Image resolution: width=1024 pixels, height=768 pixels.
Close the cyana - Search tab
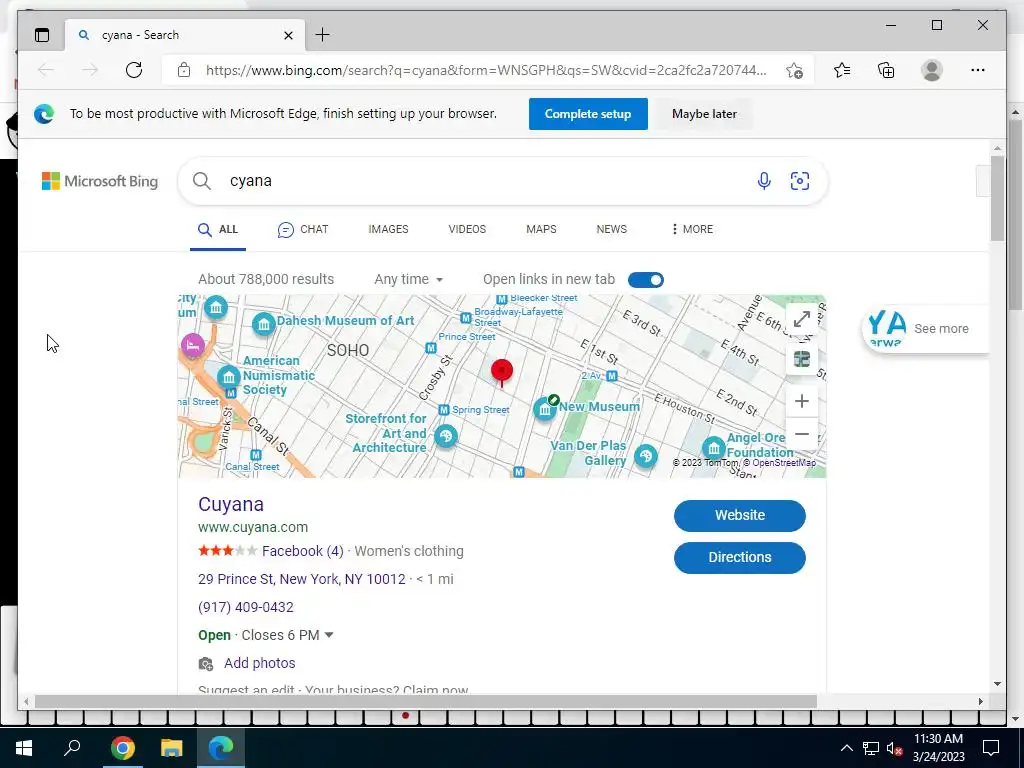288,35
